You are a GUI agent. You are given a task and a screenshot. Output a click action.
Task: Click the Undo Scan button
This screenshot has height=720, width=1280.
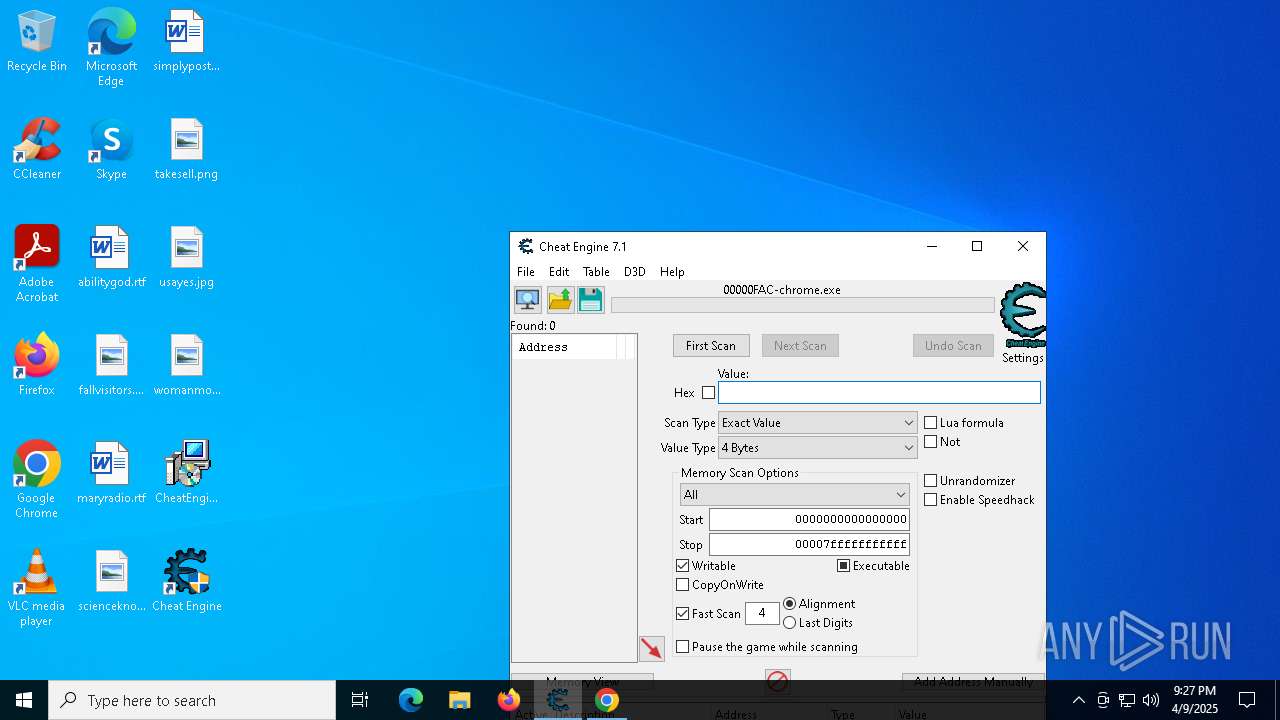(x=953, y=346)
